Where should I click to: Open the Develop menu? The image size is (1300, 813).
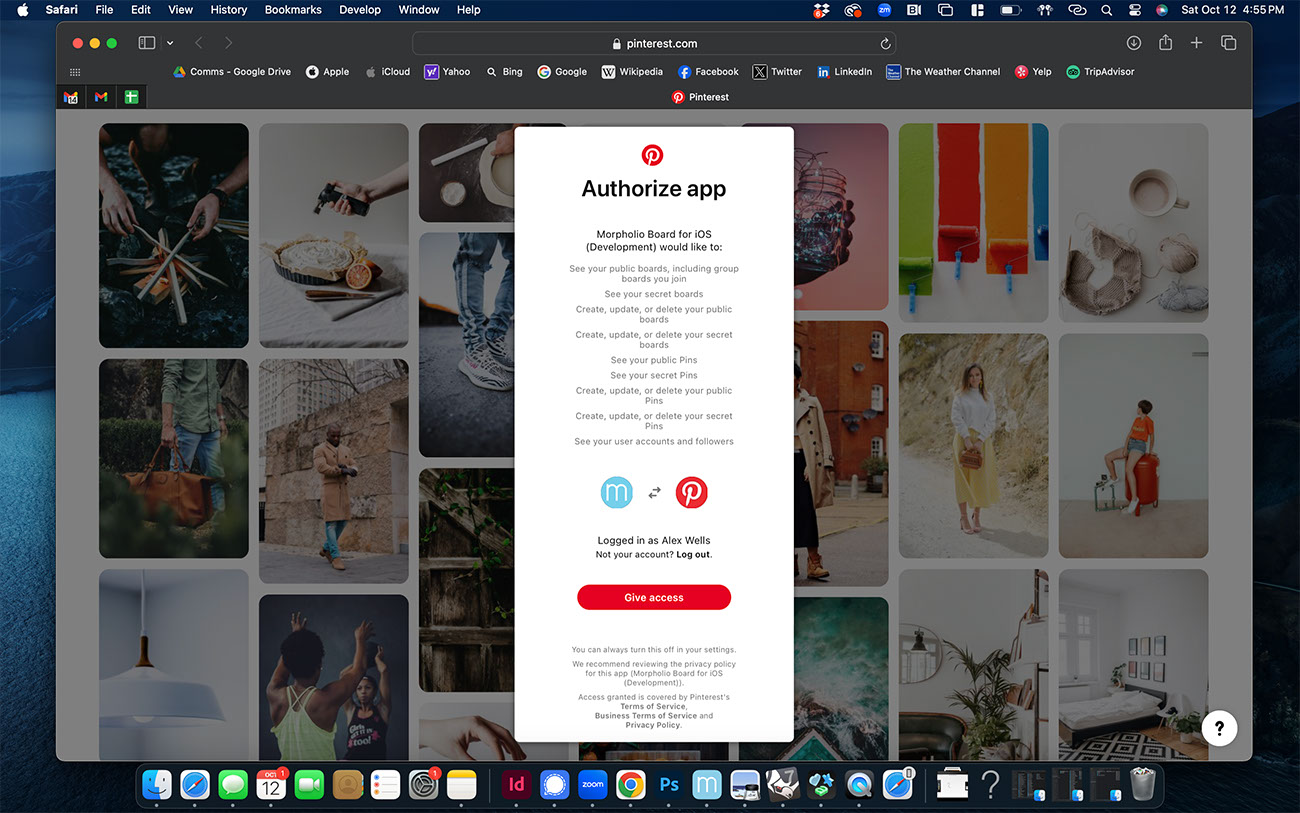(360, 10)
